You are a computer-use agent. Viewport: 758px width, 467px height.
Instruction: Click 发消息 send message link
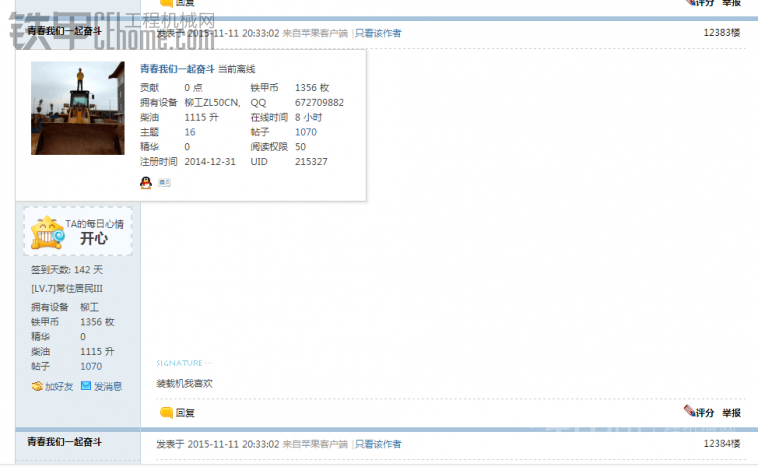[x=108, y=386]
